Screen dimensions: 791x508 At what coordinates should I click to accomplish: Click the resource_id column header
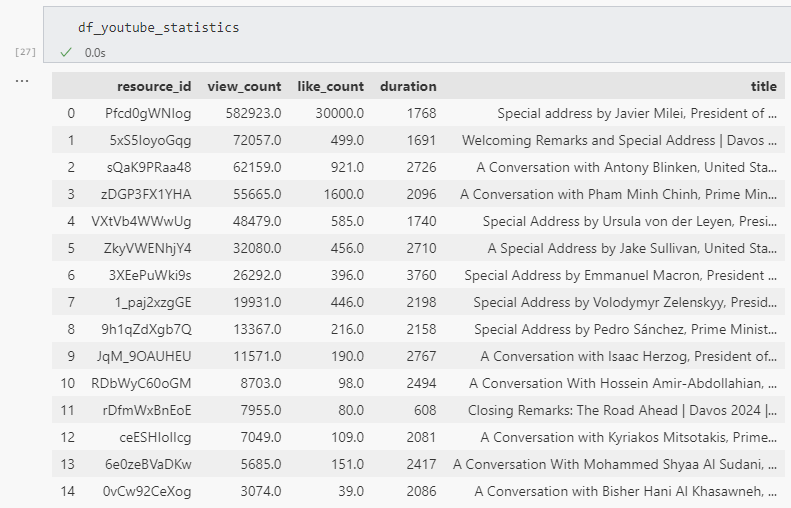click(154, 86)
